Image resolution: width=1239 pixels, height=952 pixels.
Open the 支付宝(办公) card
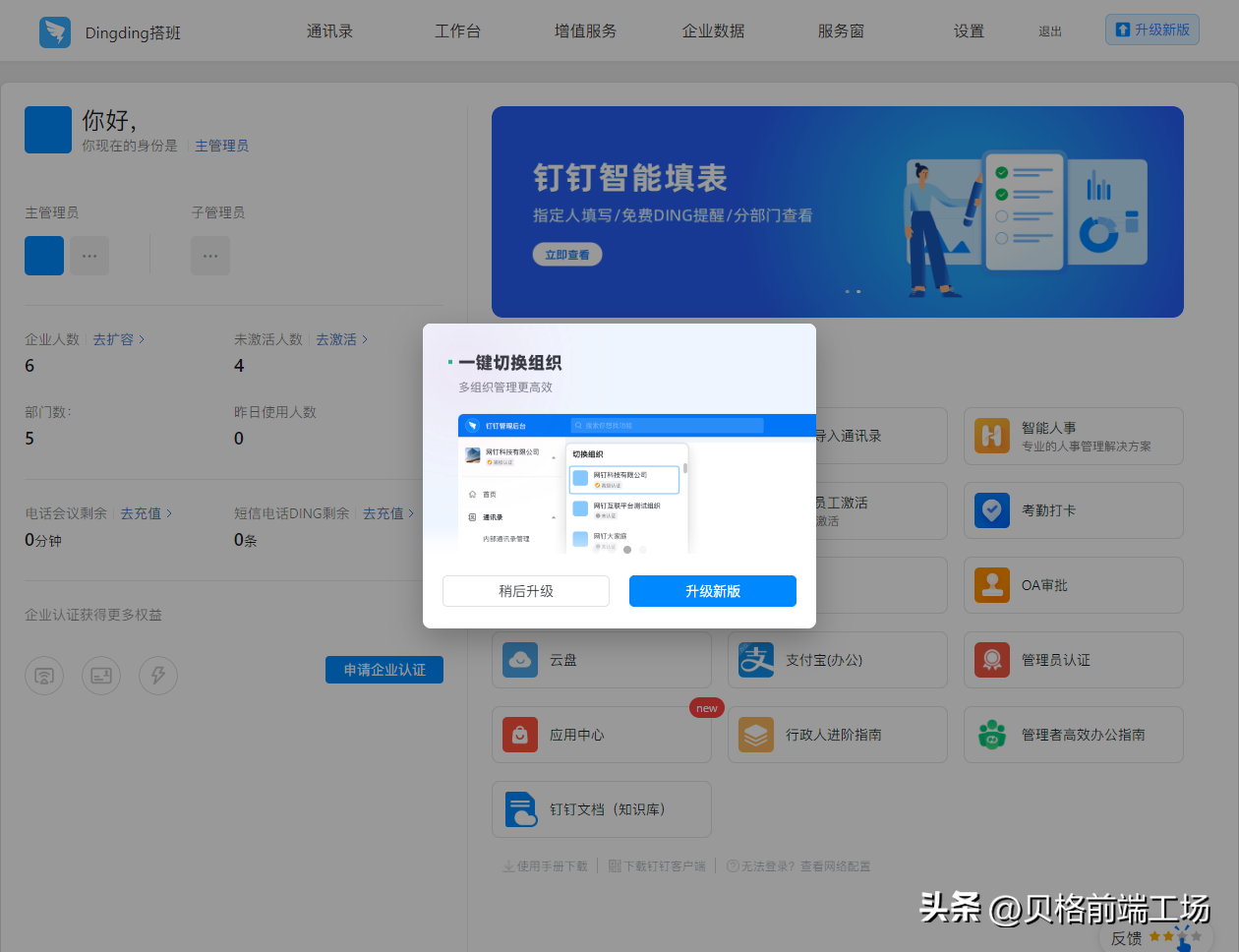click(838, 660)
